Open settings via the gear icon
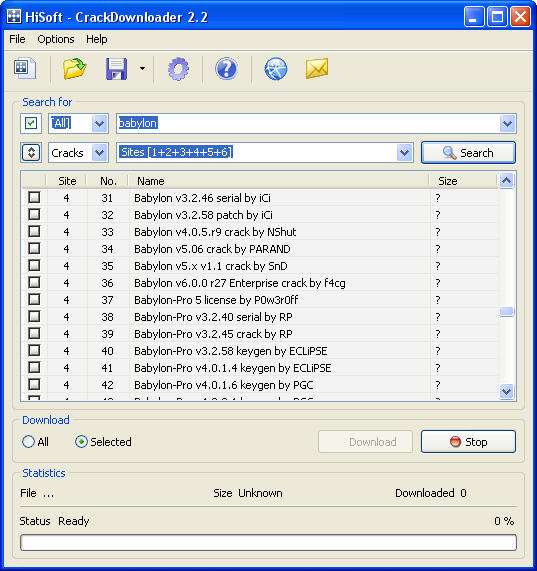The image size is (537, 571). (x=178, y=68)
